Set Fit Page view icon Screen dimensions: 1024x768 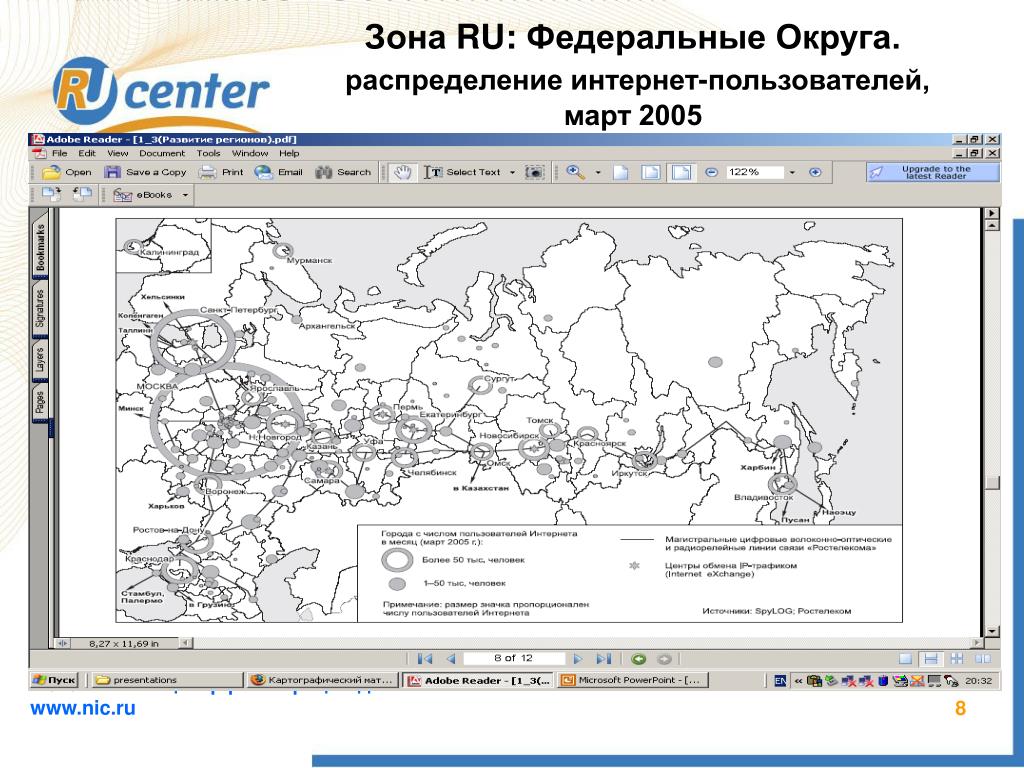click(x=650, y=172)
